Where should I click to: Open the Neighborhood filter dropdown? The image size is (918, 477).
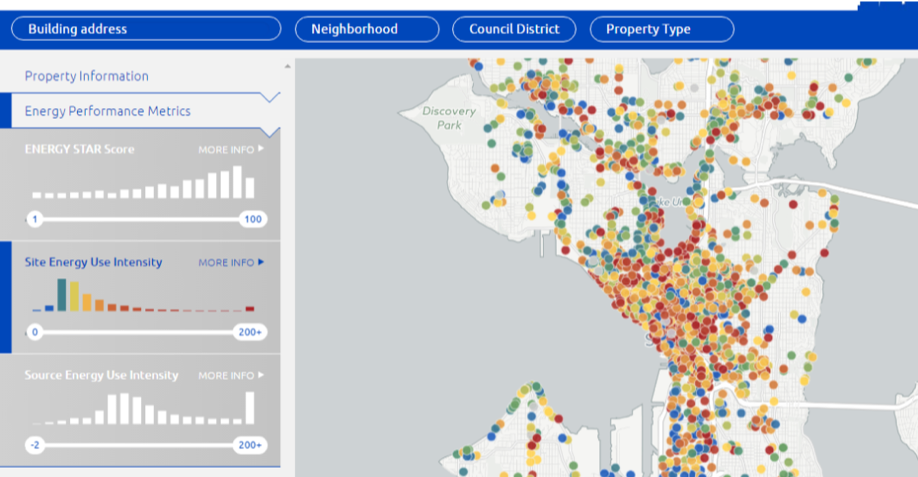point(366,29)
